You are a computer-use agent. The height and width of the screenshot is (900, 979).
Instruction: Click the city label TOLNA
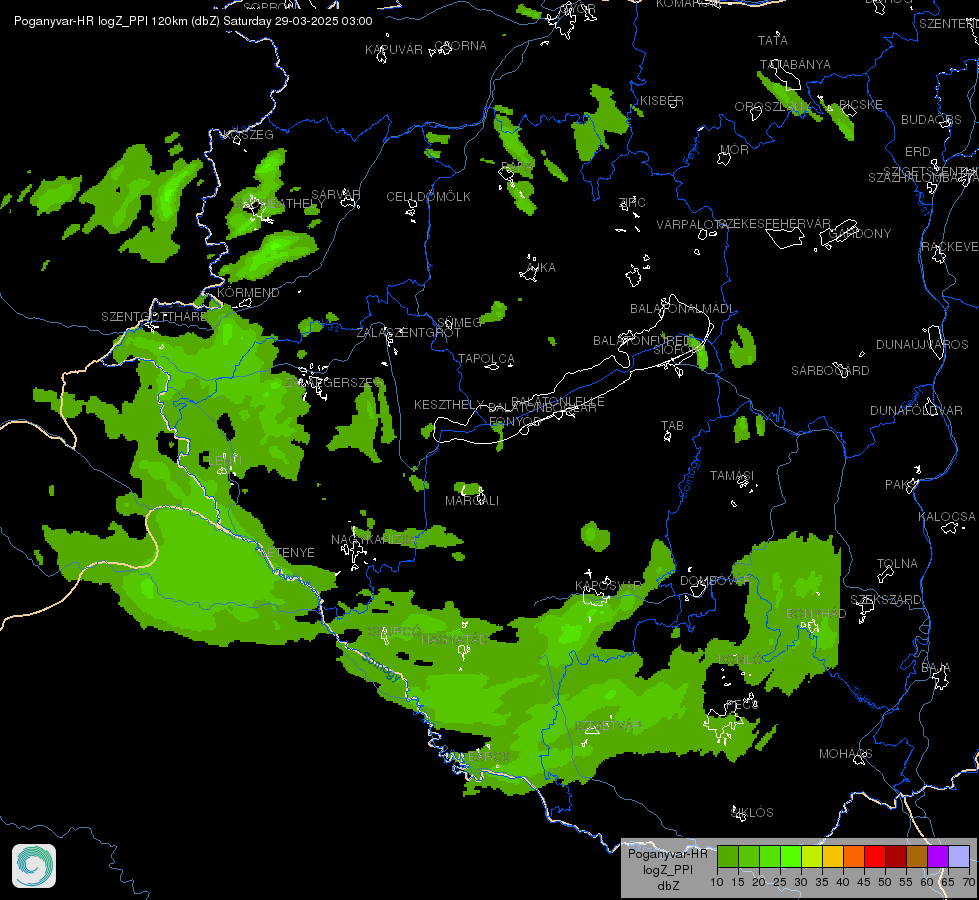pyautogui.click(x=897, y=563)
